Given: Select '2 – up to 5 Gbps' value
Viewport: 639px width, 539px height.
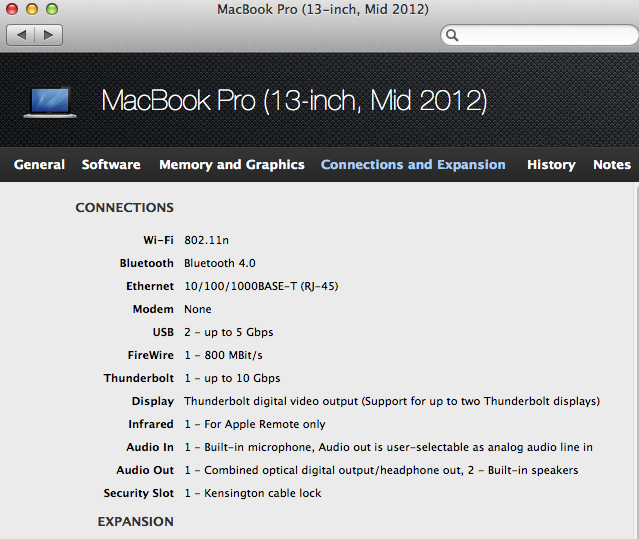Looking at the screenshot, I should [x=229, y=332].
